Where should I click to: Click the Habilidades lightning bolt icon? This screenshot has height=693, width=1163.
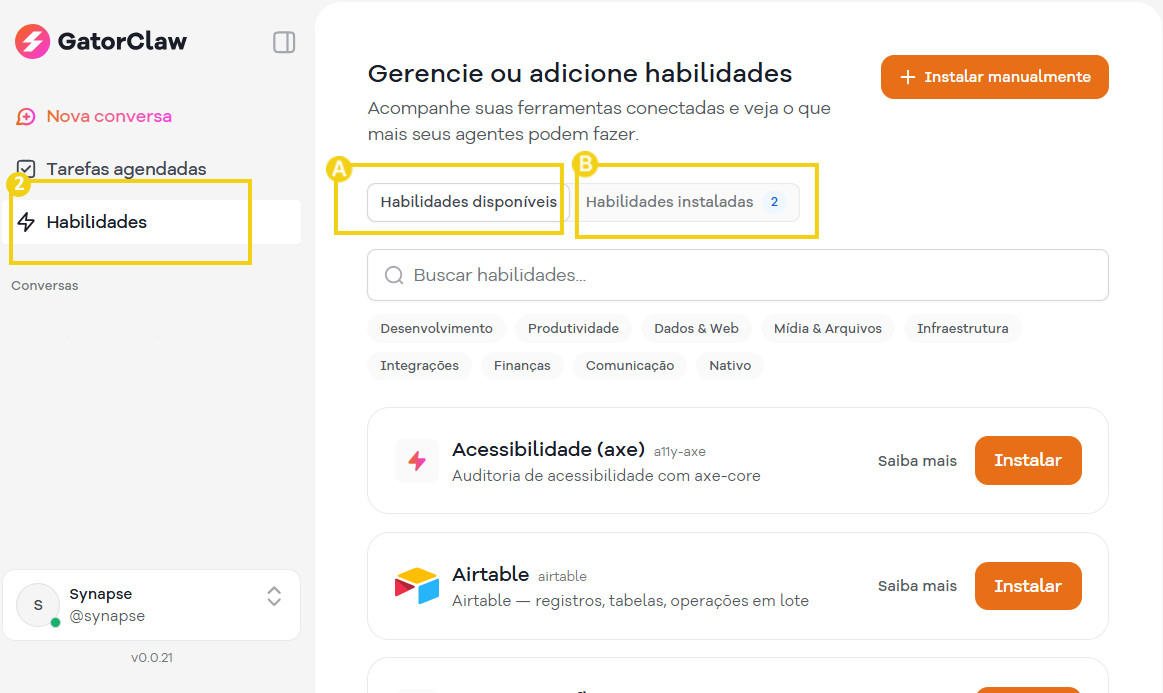[x=25, y=221]
